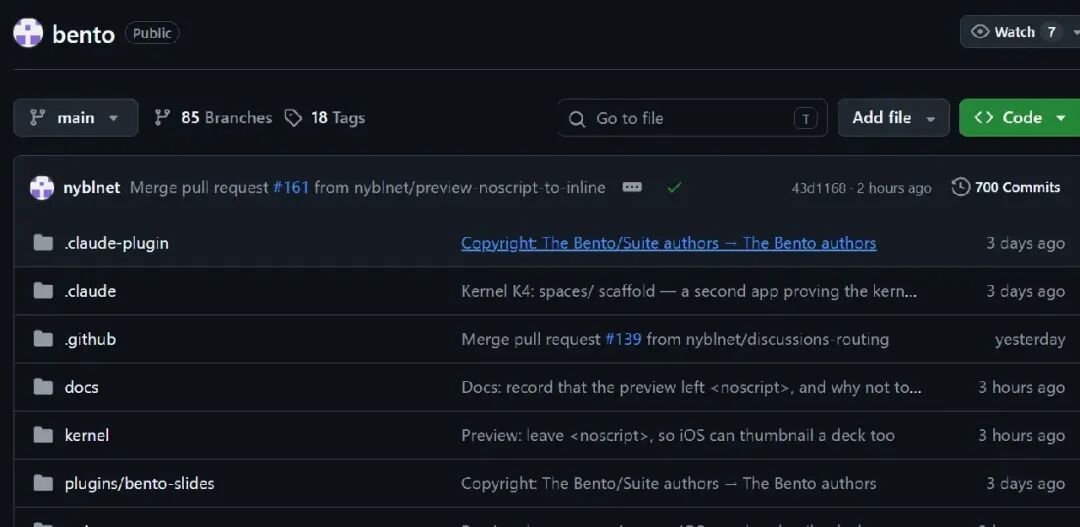
Task: Focus the Go to file search field
Action: tap(692, 118)
